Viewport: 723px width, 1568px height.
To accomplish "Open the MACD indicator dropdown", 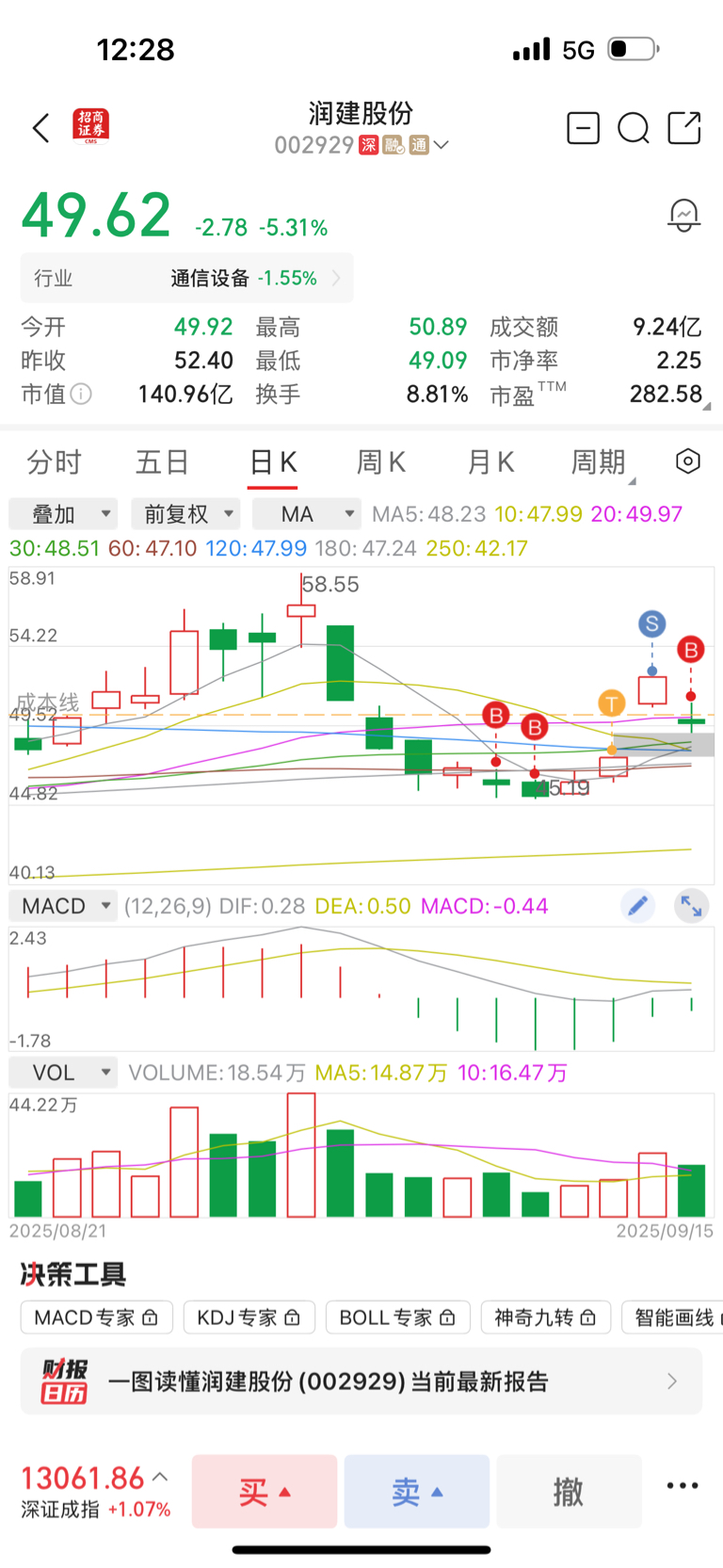I will point(63,906).
